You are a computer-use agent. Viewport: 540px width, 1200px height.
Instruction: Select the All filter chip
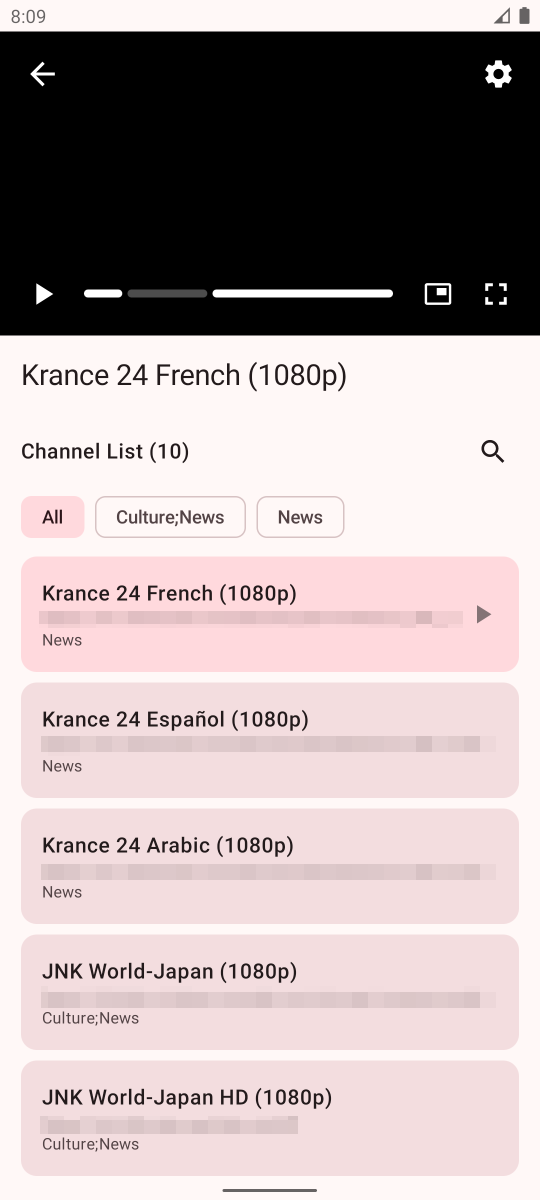pyautogui.click(x=53, y=517)
